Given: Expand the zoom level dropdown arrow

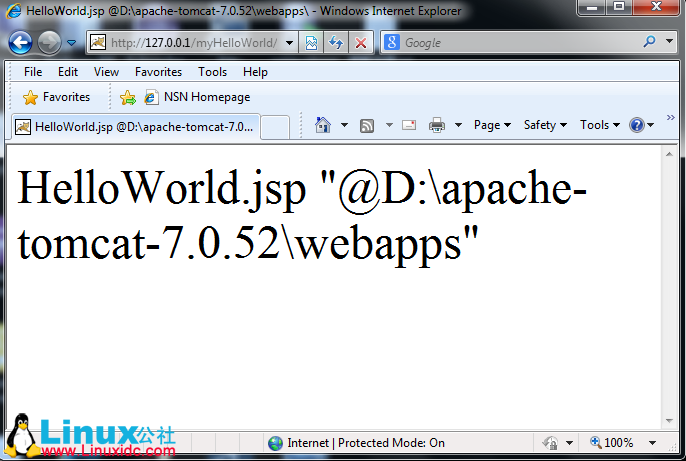Looking at the screenshot, I should 652,443.
